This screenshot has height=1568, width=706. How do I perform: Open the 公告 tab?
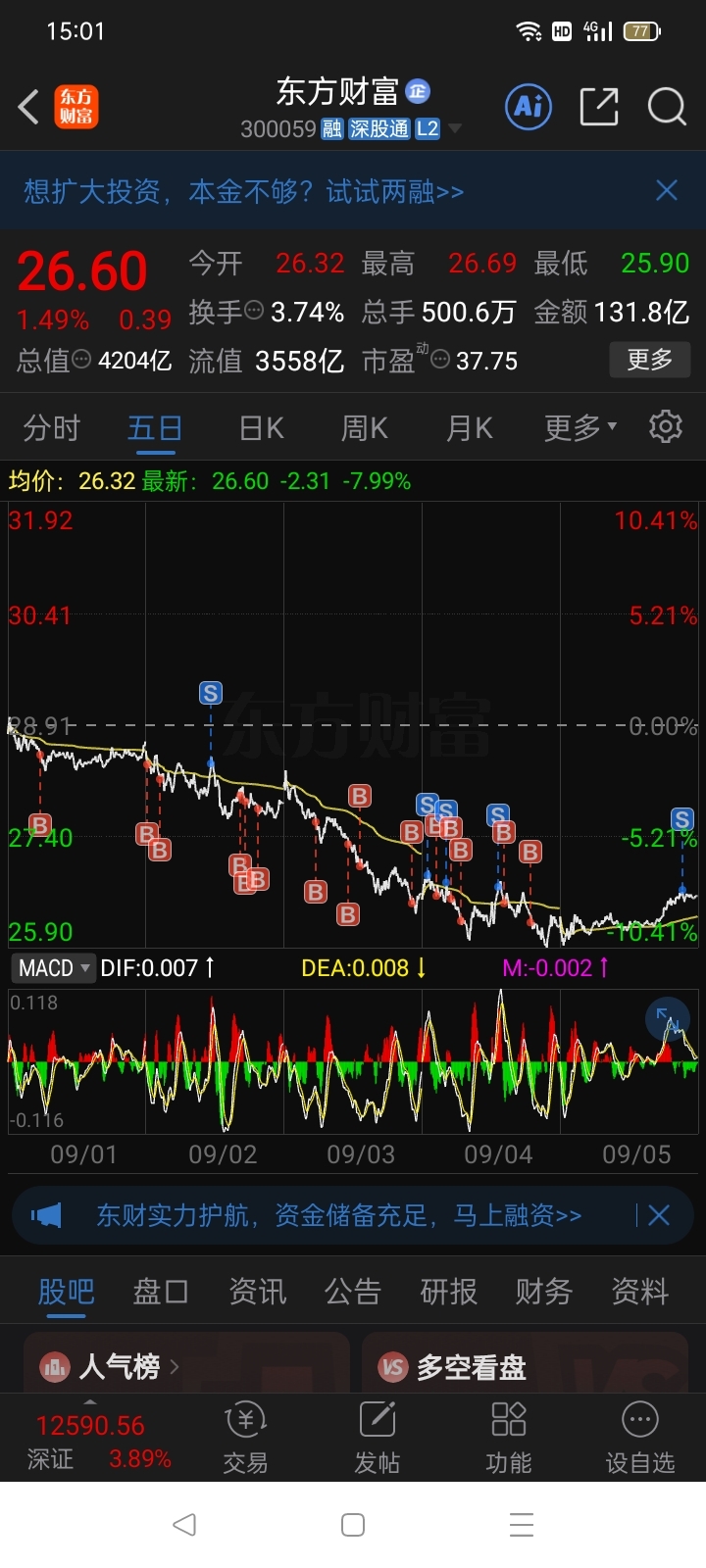[x=353, y=1292]
